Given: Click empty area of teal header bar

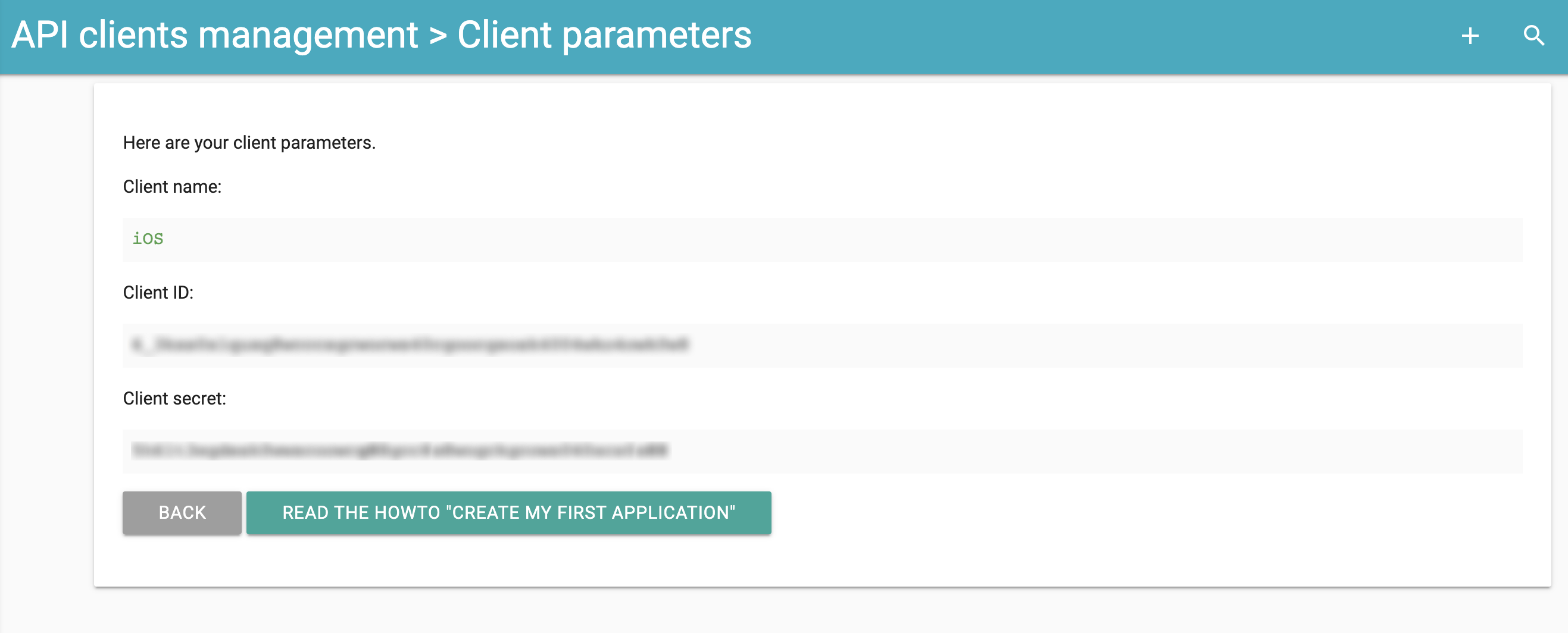Looking at the screenshot, I should click(1096, 36).
